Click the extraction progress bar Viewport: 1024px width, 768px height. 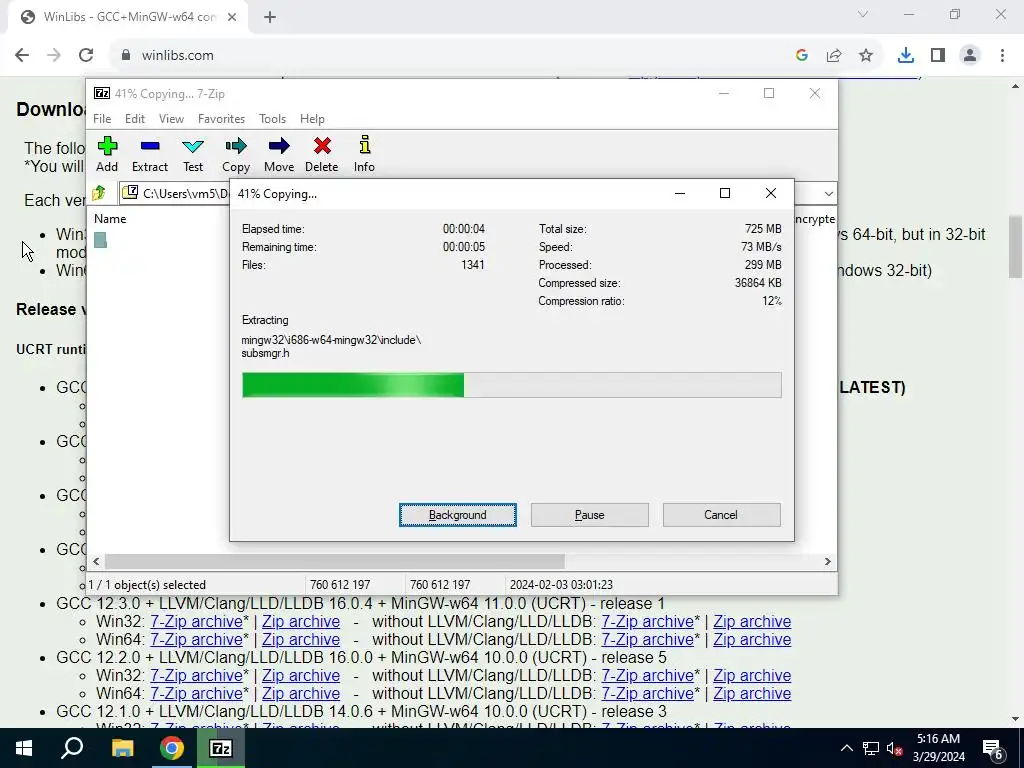511,385
